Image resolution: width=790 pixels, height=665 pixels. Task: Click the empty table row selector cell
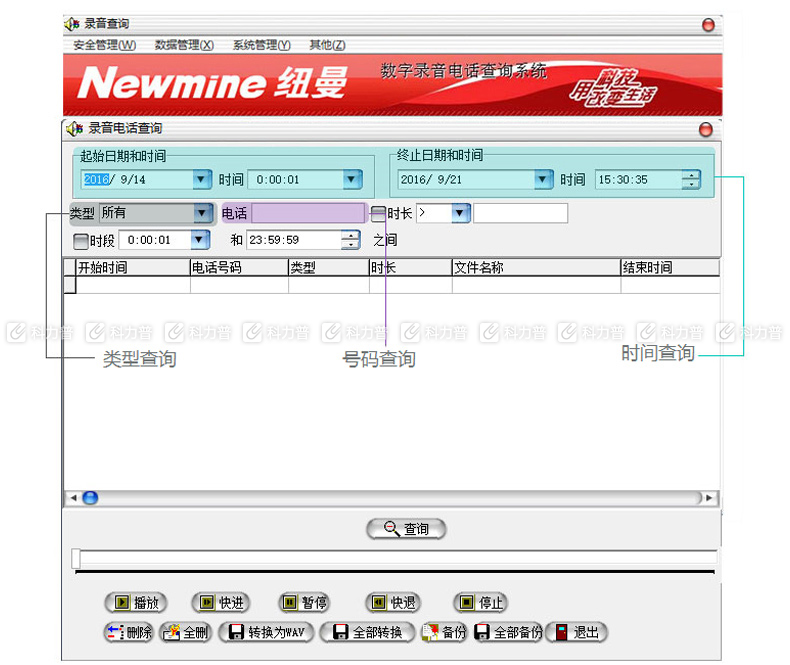[x=70, y=285]
